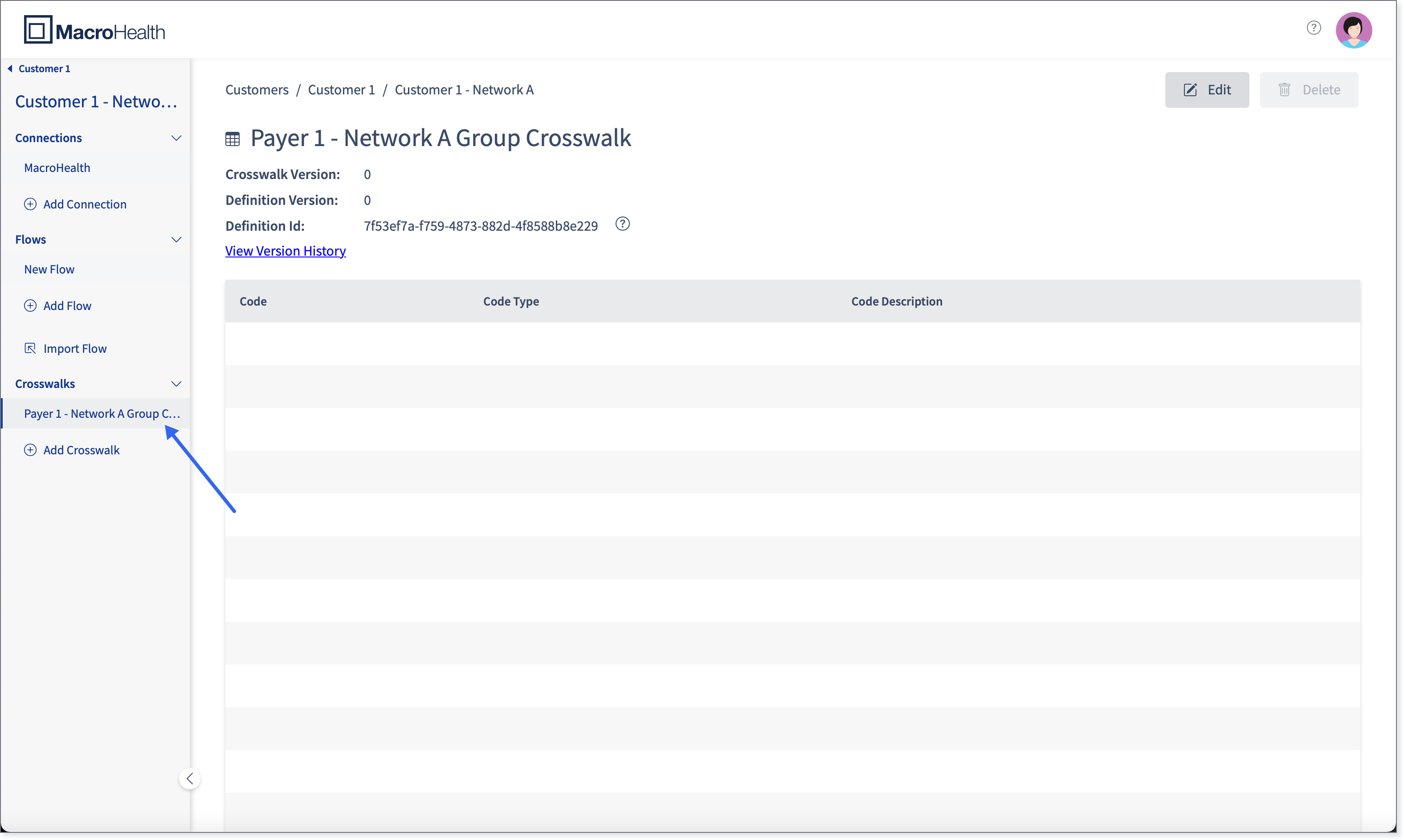Click the Crosswalk Version label
The width and height of the screenshot is (1404, 840).
[x=282, y=174]
